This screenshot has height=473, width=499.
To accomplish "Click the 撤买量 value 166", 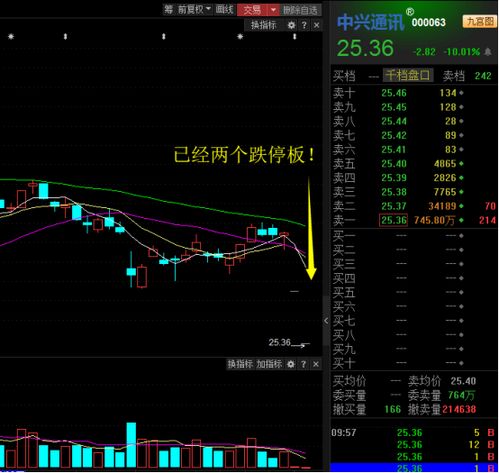I will click(392, 409).
